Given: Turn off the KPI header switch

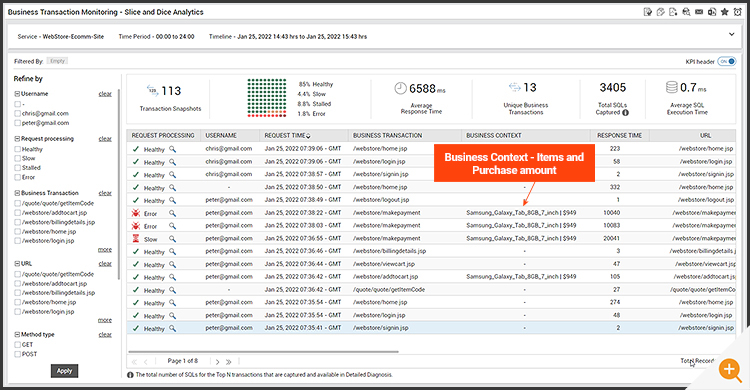Looking at the screenshot, I should (727, 61).
